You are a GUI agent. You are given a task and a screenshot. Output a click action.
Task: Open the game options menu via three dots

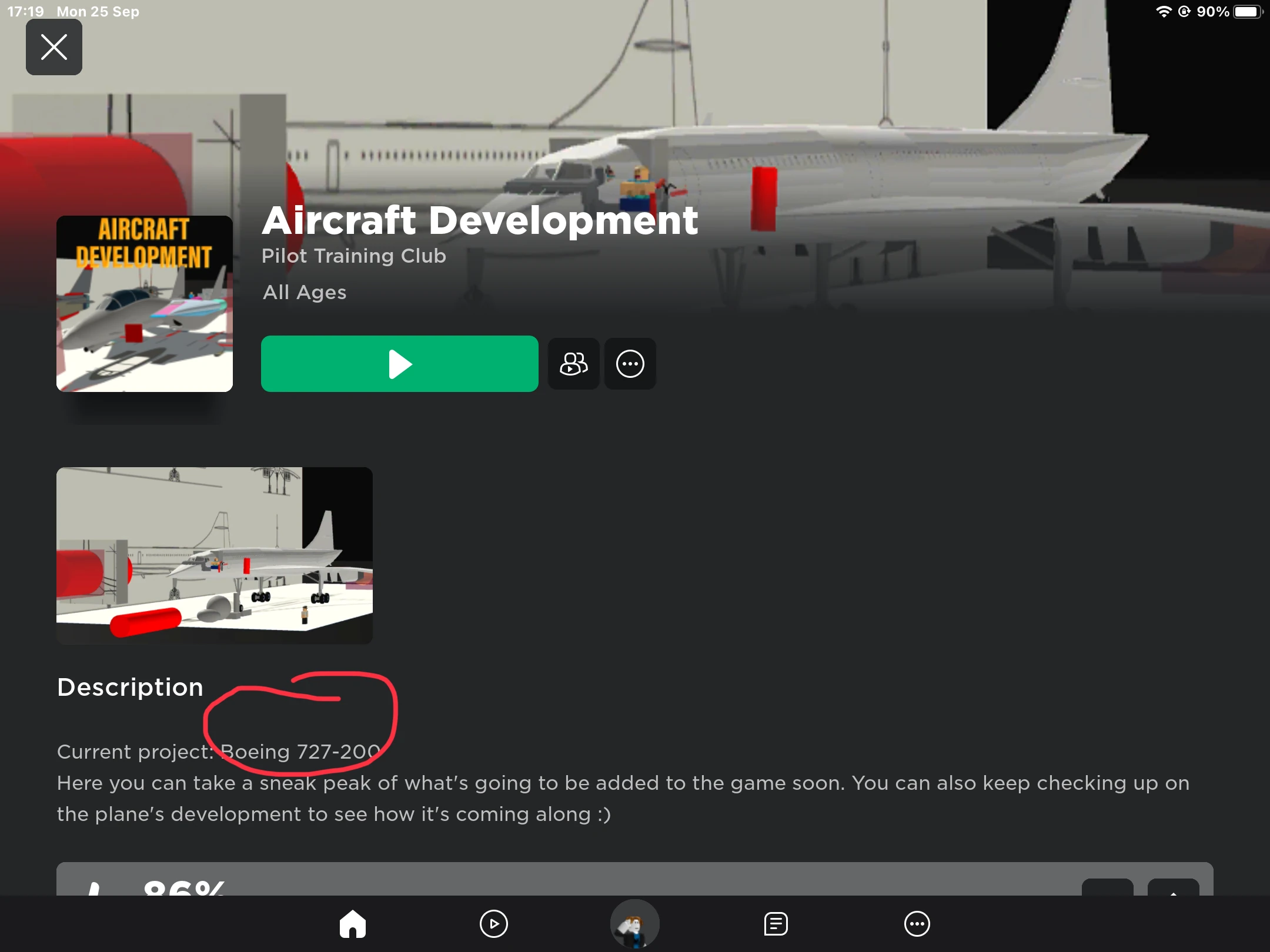[630, 364]
